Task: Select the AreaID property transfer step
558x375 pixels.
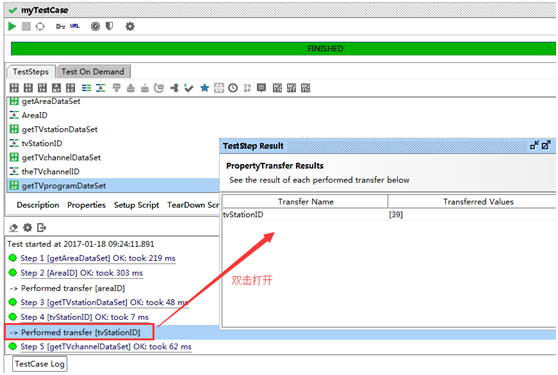Action: [35, 115]
